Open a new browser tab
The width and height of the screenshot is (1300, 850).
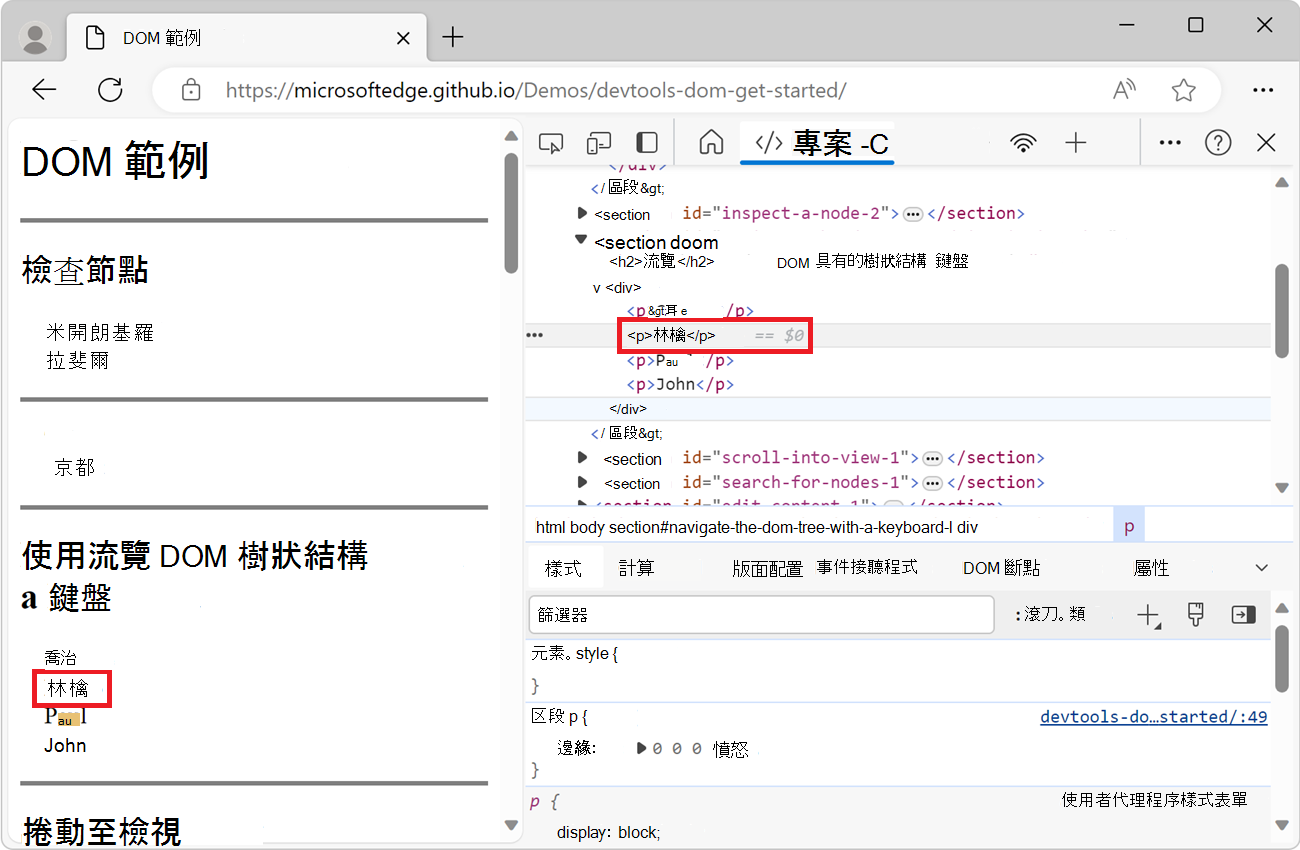[453, 38]
